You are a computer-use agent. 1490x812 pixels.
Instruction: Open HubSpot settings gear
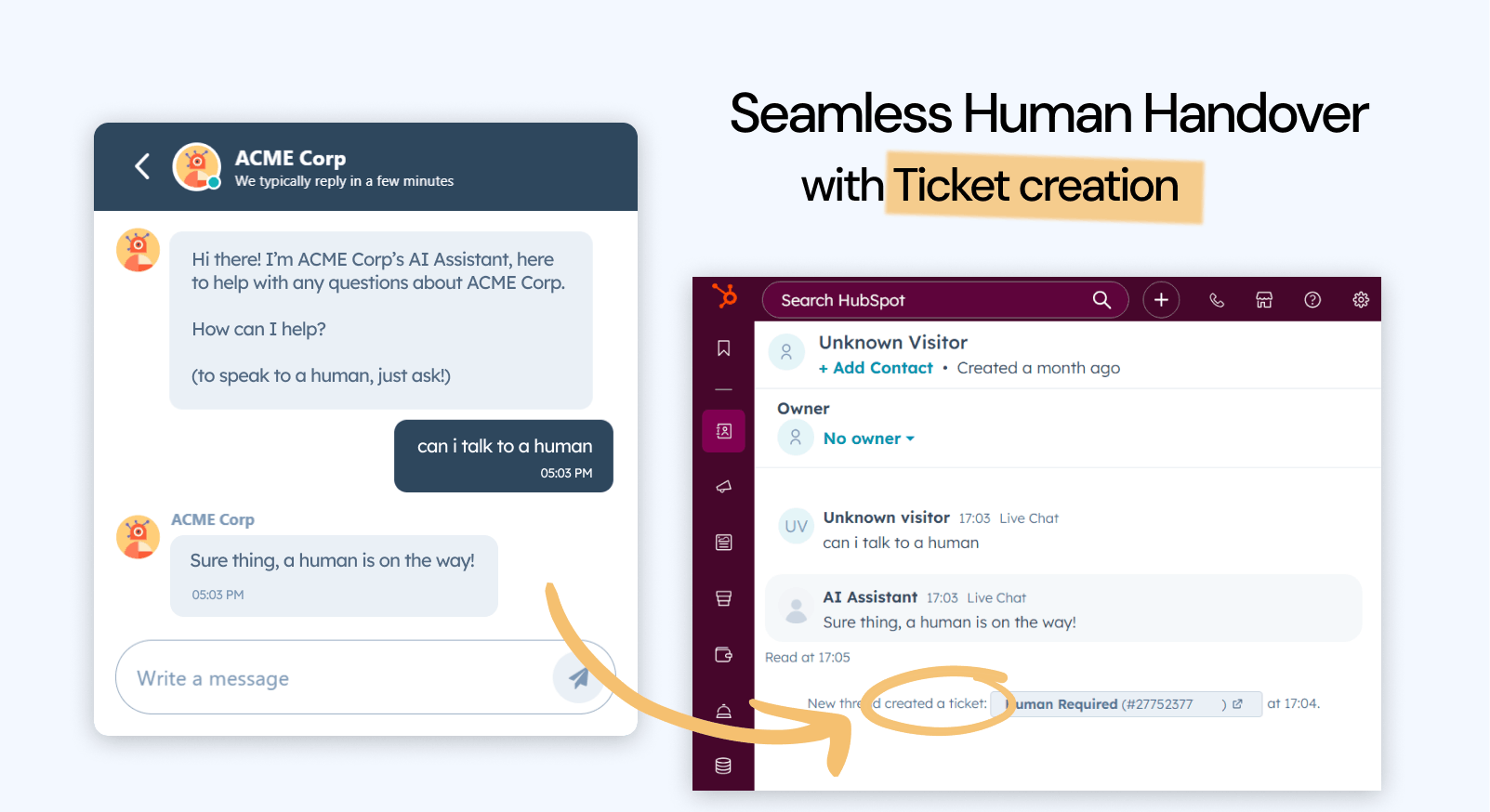coord(1360,299)
